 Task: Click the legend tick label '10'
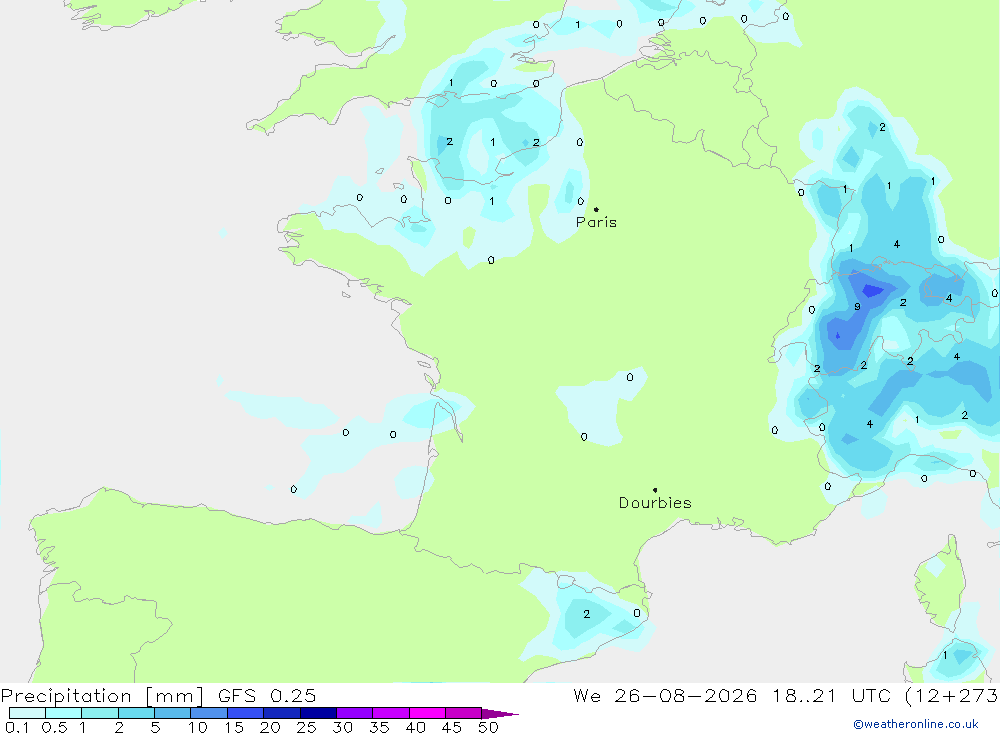(x=198, y=727)
